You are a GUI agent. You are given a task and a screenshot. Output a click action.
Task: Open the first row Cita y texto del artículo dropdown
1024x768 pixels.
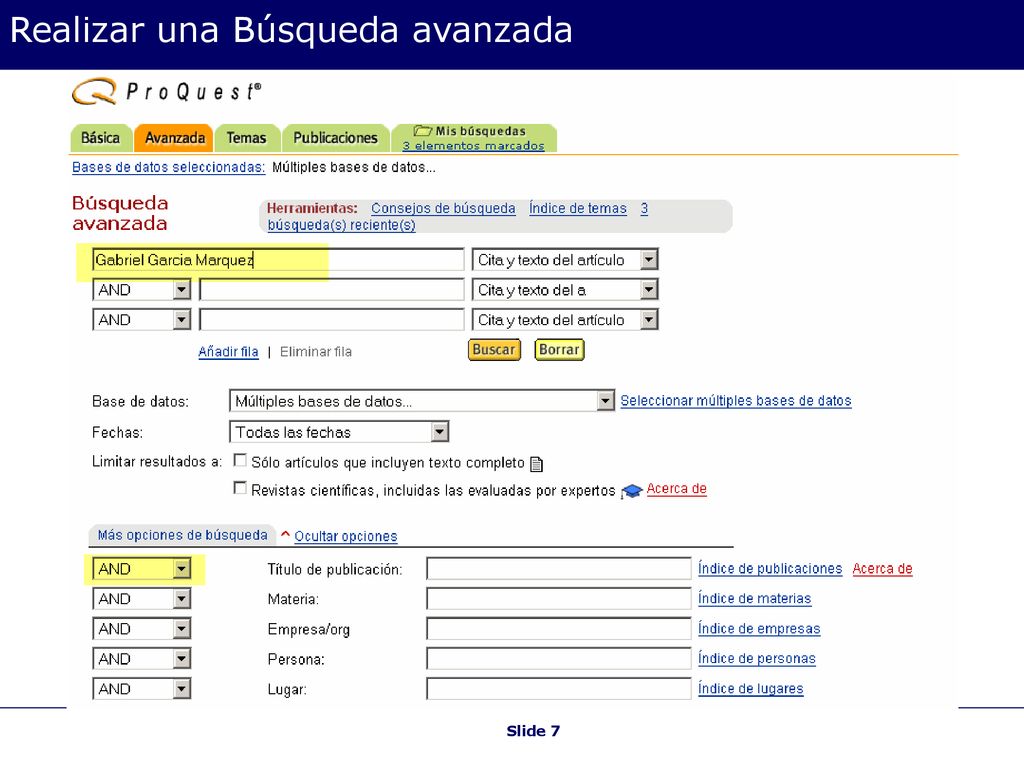click(565, 260)
